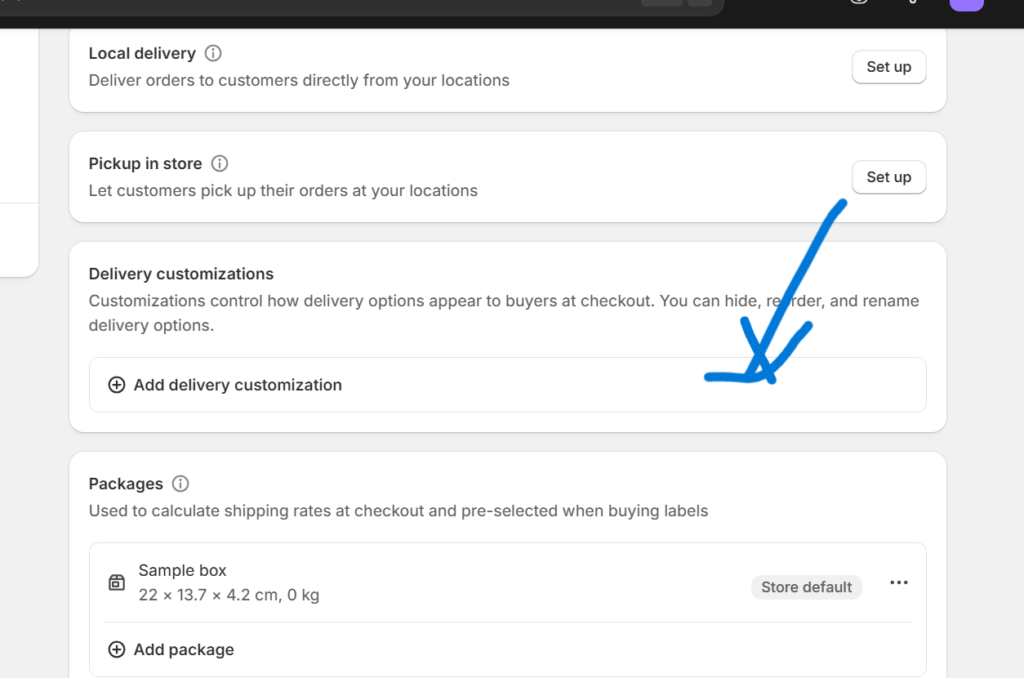Click the Add package label

184,650
